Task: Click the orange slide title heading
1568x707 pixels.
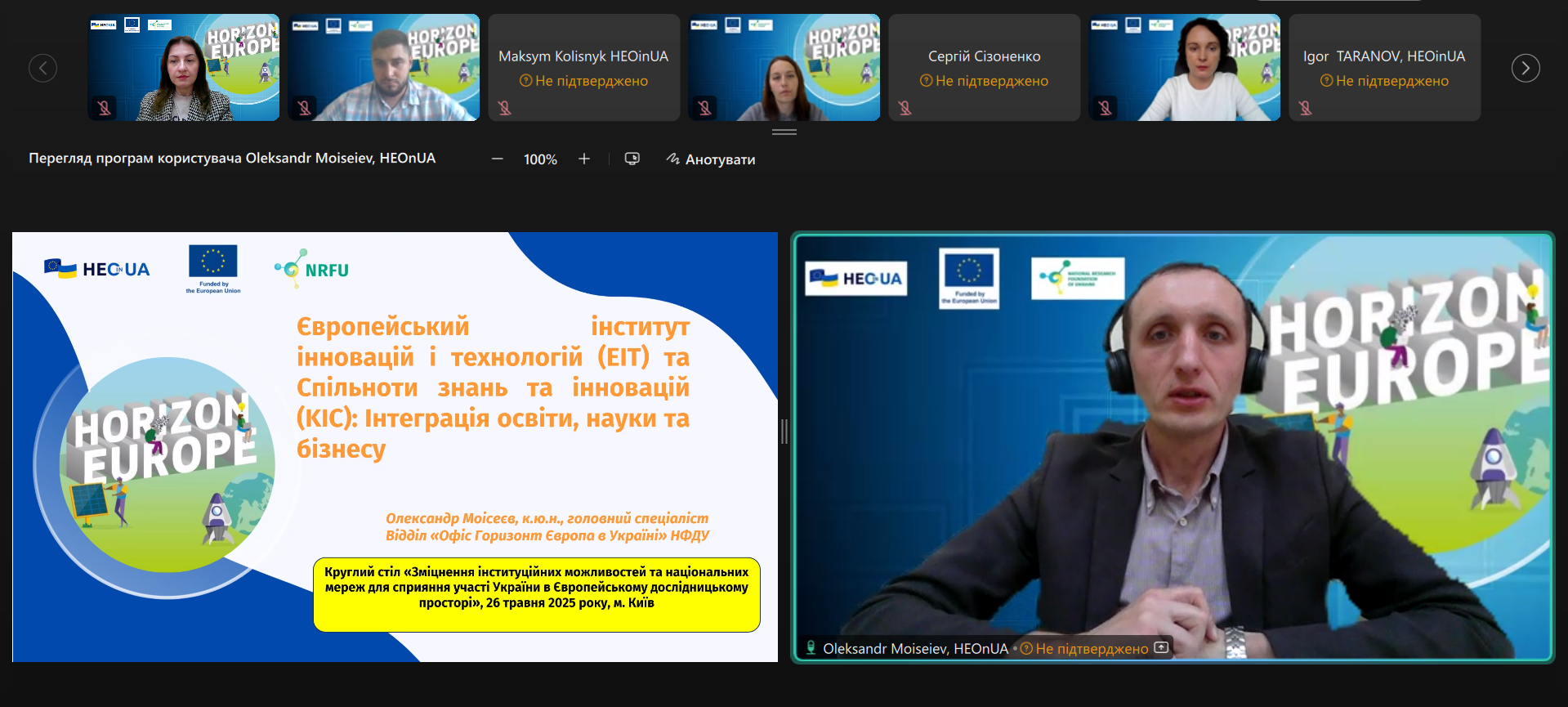Action: (x=493, y=387)
